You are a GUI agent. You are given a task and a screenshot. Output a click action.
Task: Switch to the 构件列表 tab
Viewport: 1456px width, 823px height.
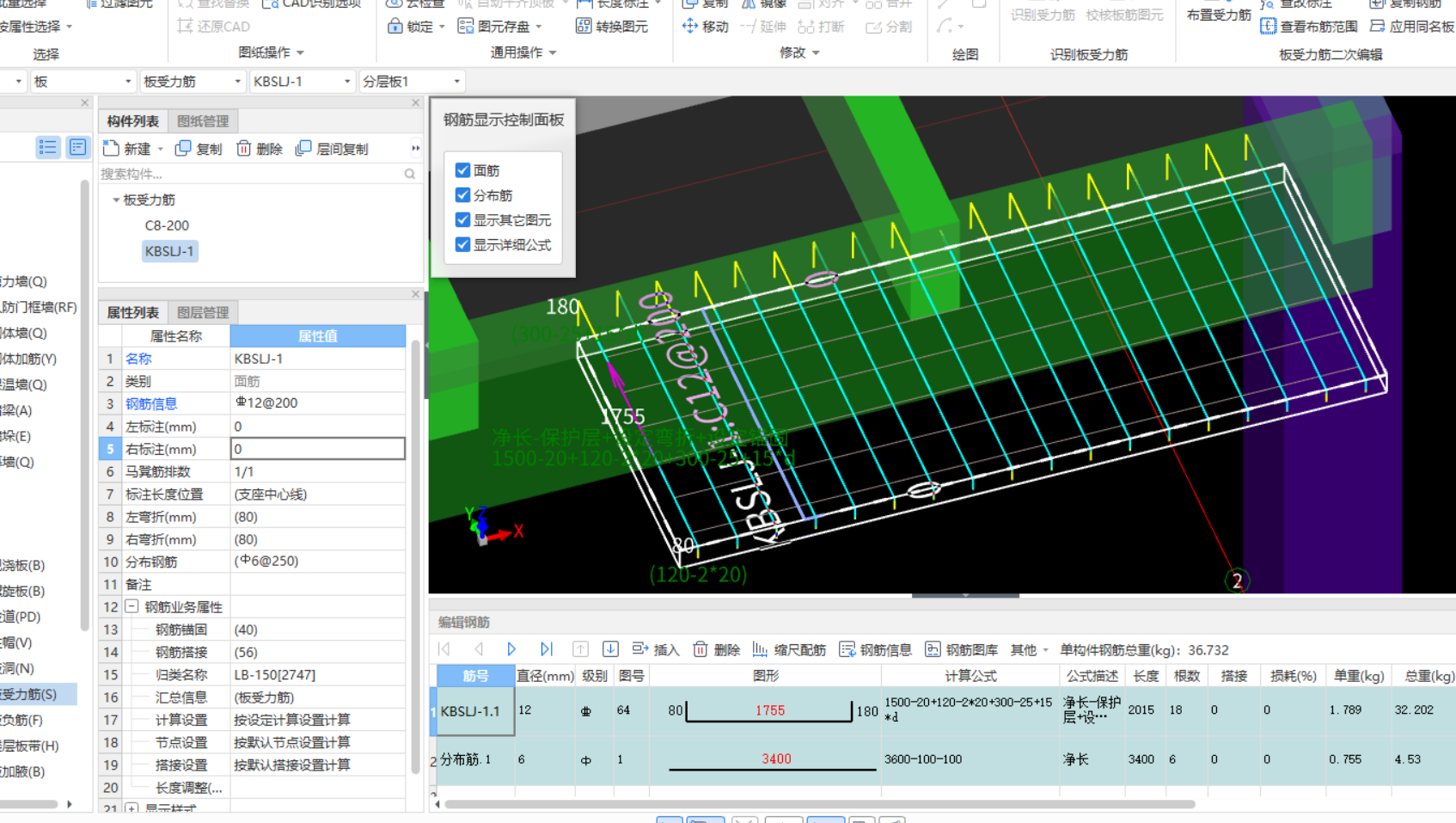[x=132, y=121]
